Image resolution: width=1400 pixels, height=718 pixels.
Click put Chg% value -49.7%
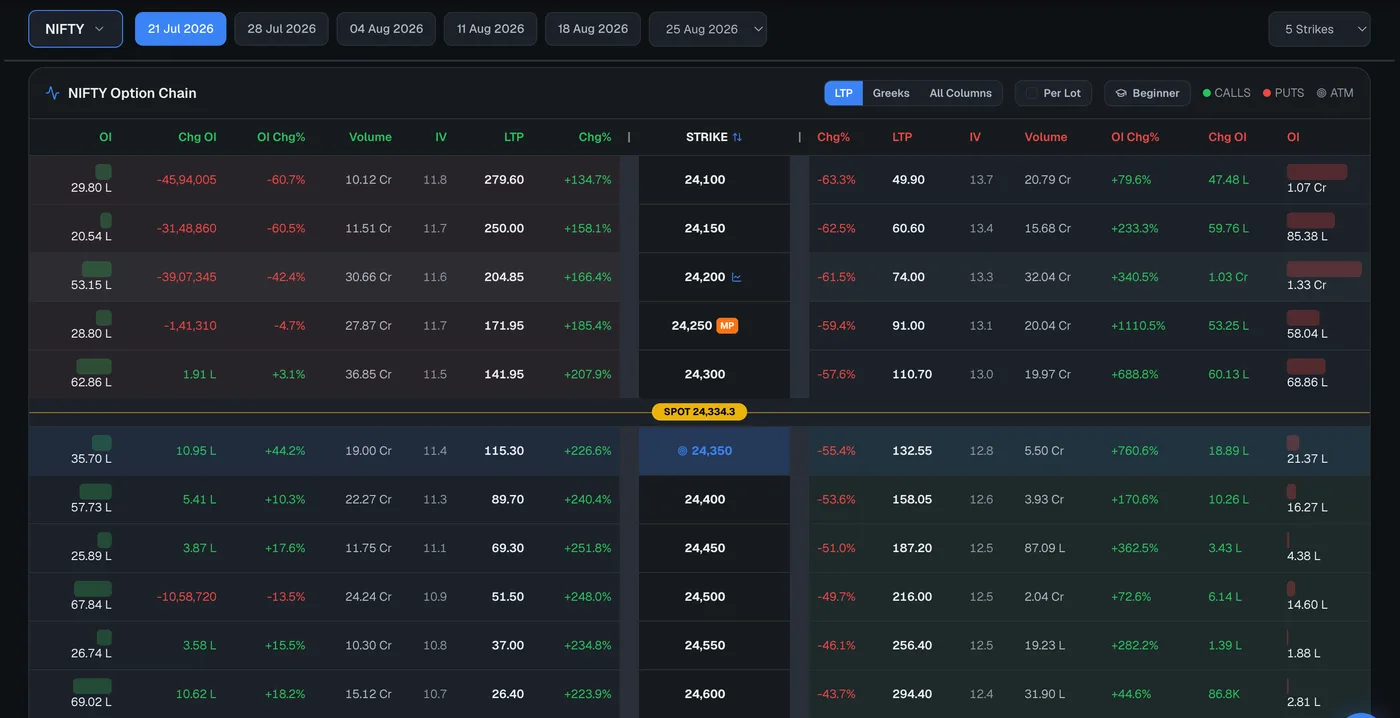837,597
